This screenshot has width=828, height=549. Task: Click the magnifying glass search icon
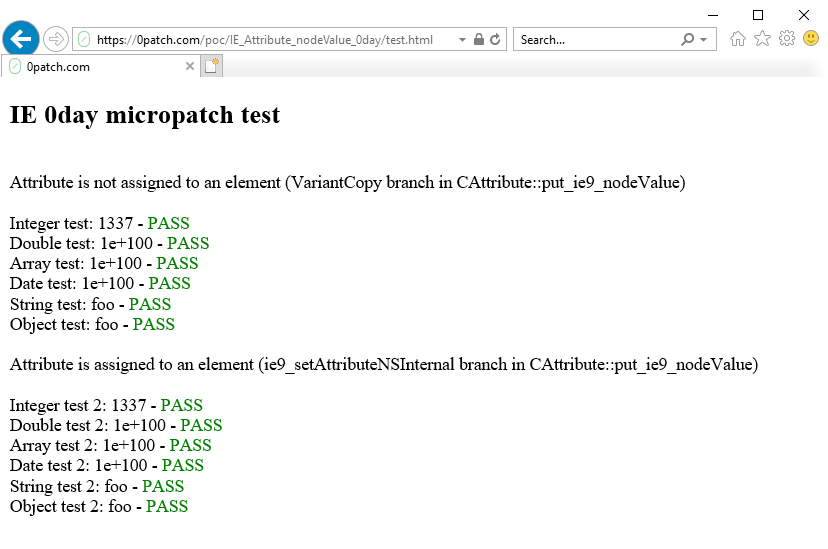pyautogui.click(x=687, y=39)
